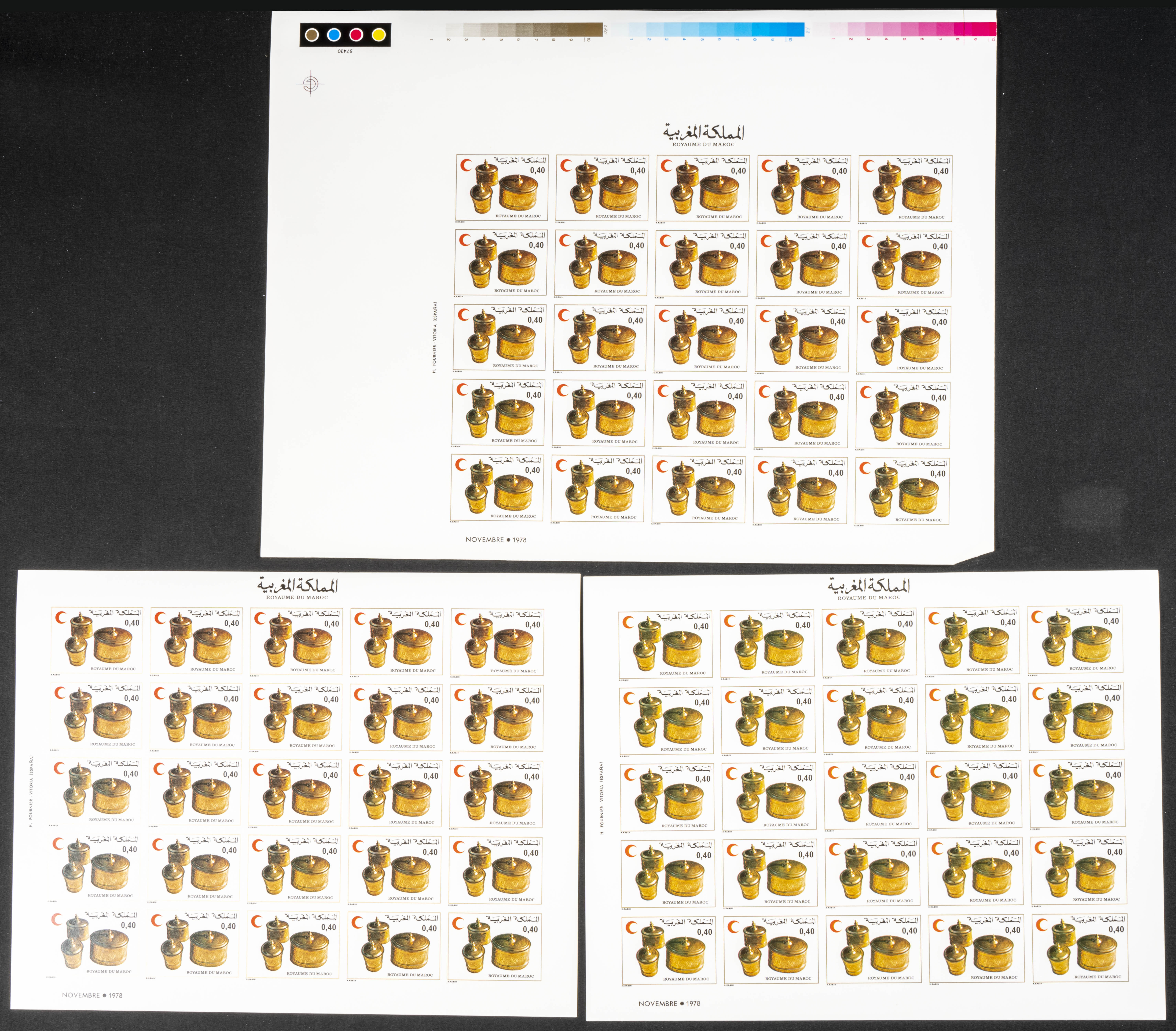Click the brown color registration dot
The width and height of the screenshot is (1176, 1031).
coord(312,35)
